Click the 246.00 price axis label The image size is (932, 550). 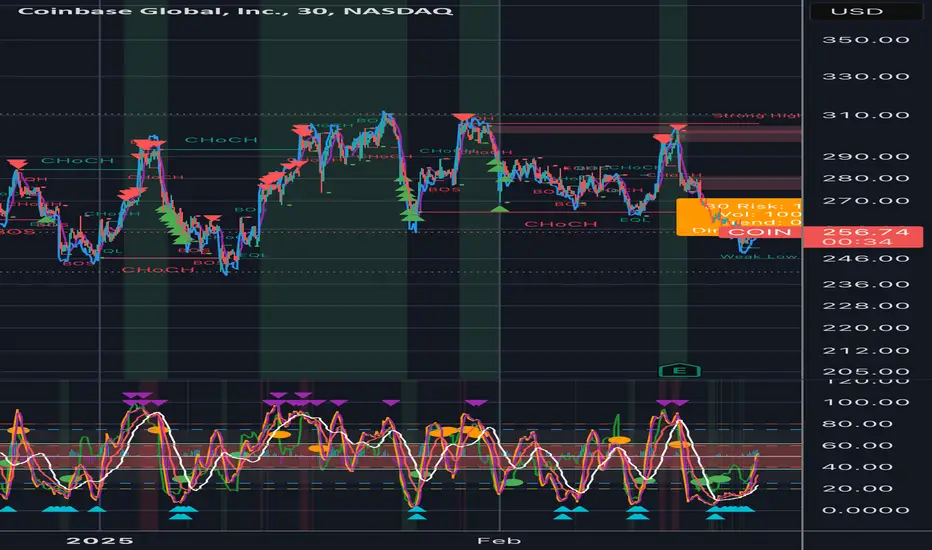click(865, 259)
